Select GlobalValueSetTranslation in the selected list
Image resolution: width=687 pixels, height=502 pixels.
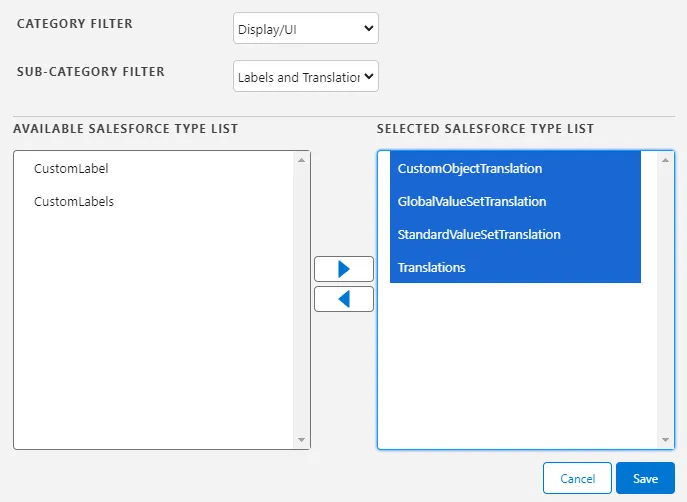coord(515,202)
